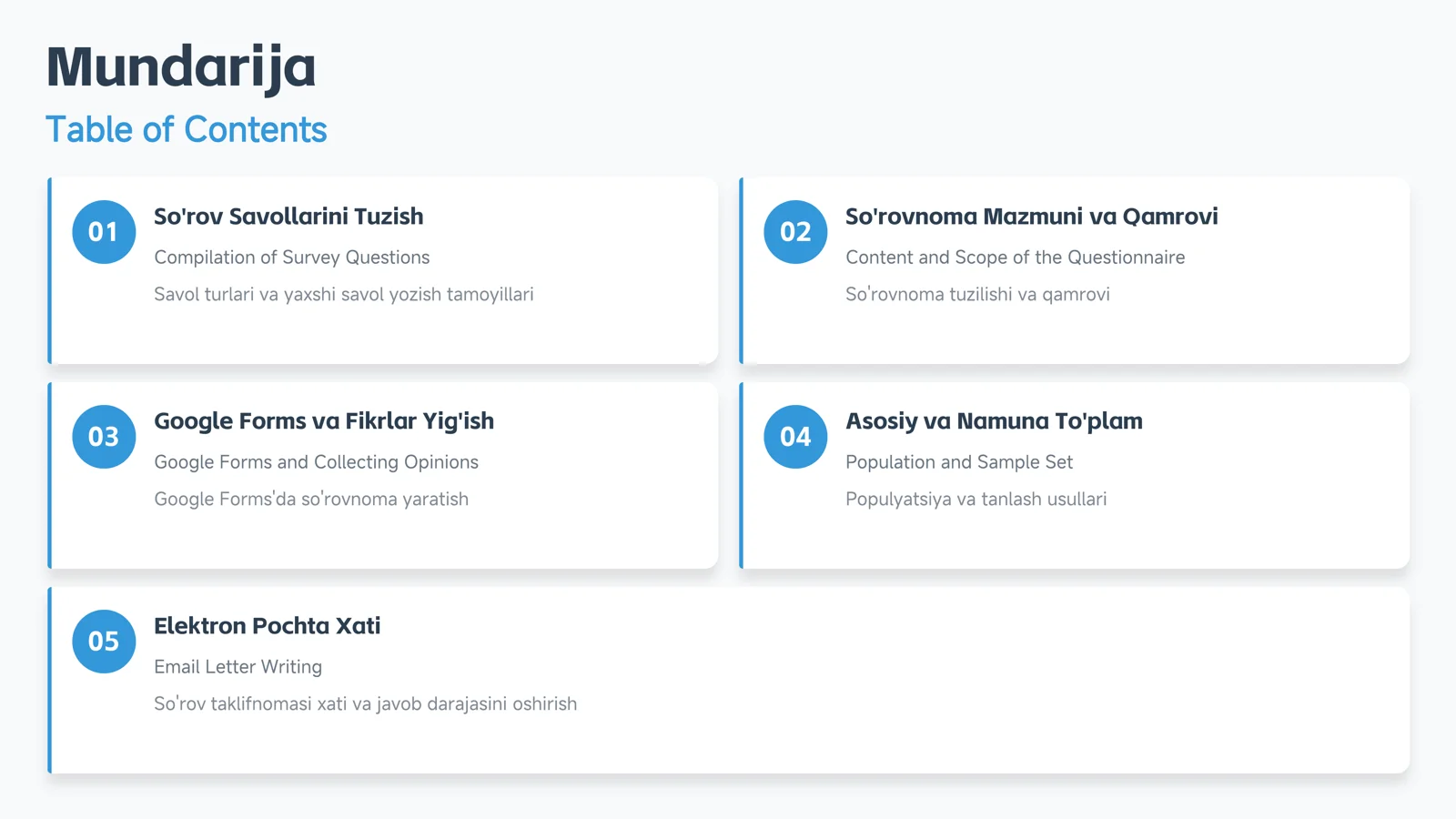The height and width of the screenshot is (819, 1456).
Task: Click the 01 numbered circle badge
Action: 104,232
